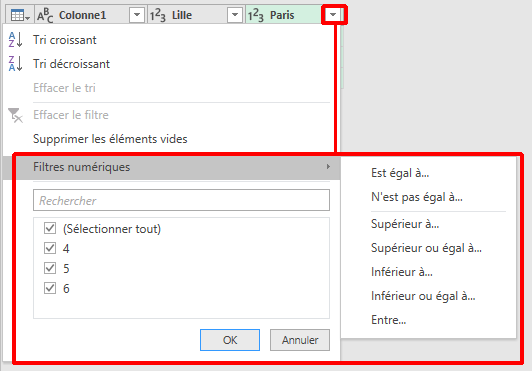Click the Rechercher search field
Screen dimensions: 532x371
pyautogui.click(x=182, y=200)
